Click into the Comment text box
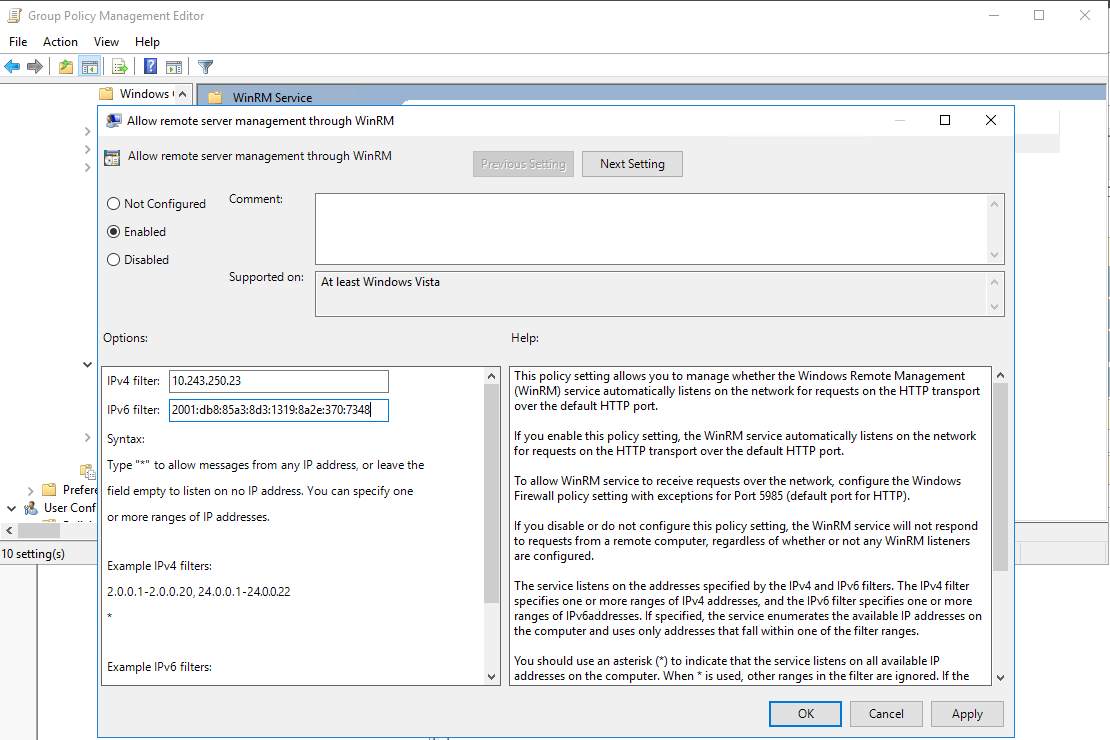Viewport: 1110px width, 740px height. [651, 229]
